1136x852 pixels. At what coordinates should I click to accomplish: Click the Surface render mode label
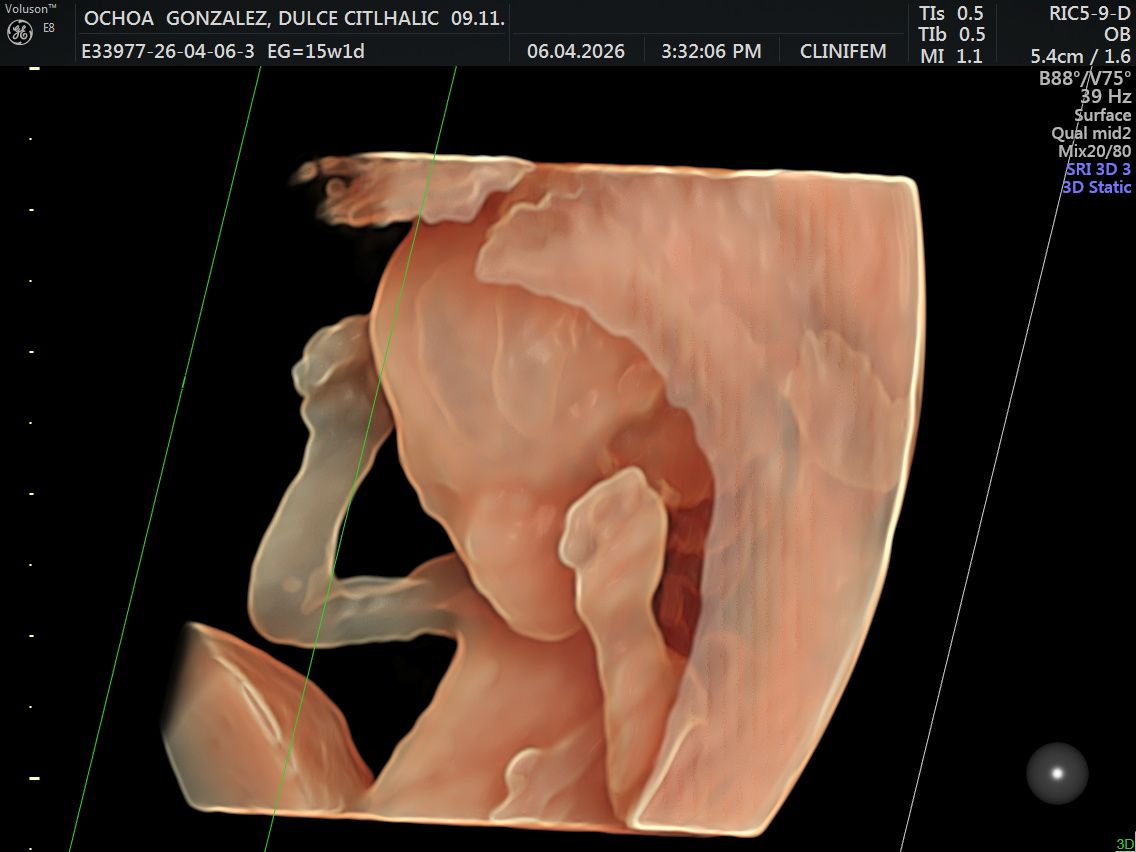point(1102,114)
